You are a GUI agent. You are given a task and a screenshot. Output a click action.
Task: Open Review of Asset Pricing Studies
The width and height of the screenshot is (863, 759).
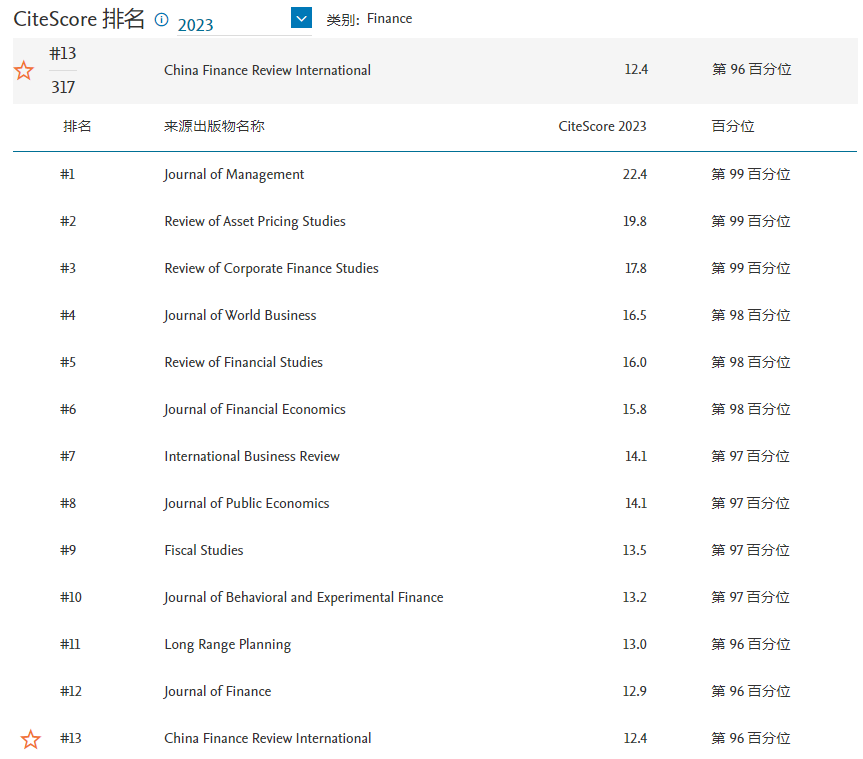(x=255, y=221)
